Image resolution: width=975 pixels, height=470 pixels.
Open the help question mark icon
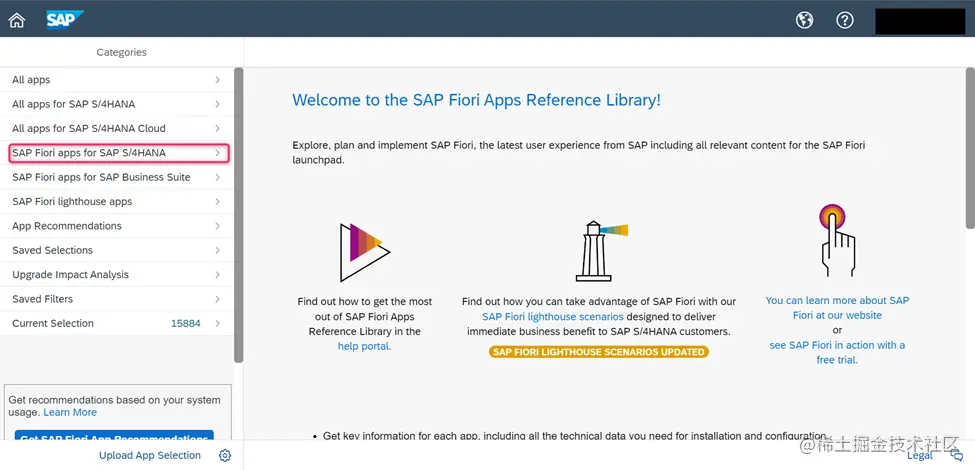pos(844,20)
